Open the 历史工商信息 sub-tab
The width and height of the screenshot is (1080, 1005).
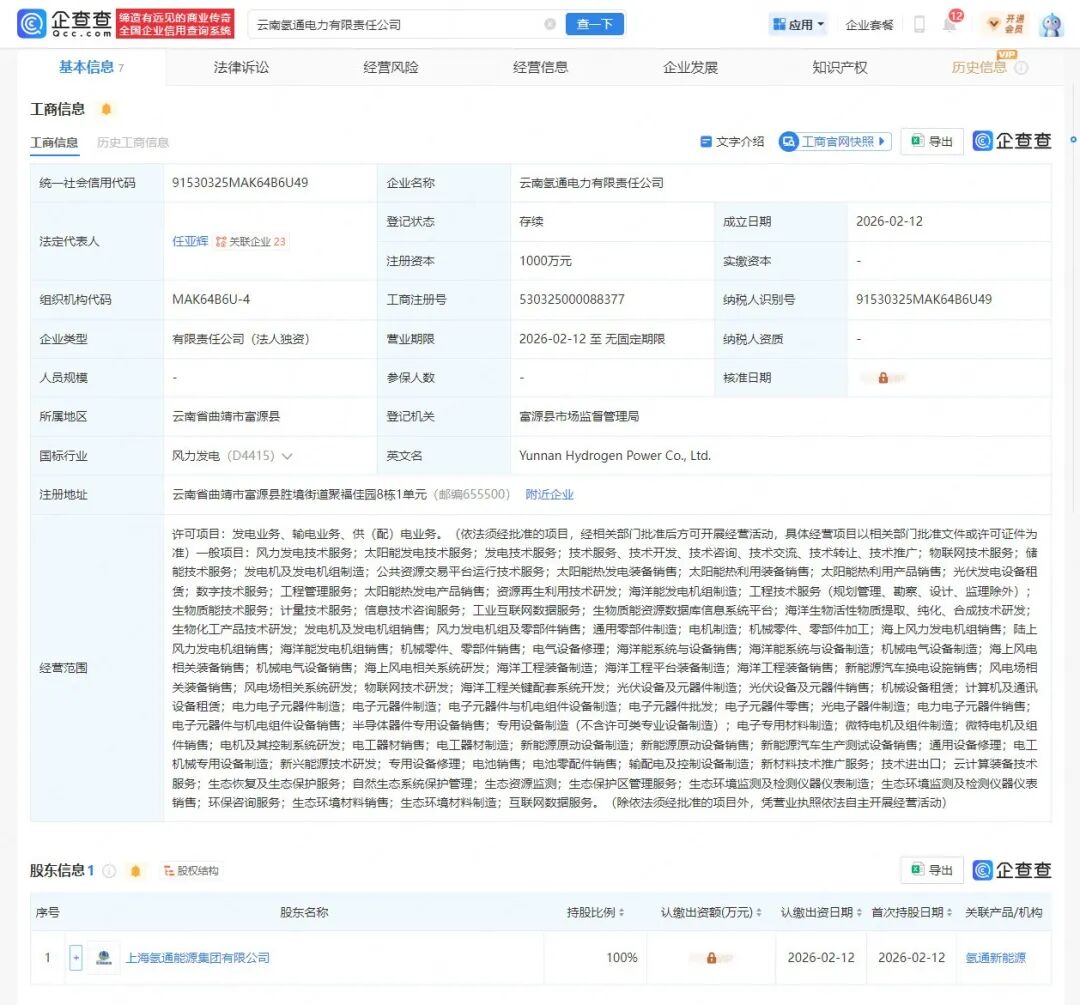click(x=133, y=143)
